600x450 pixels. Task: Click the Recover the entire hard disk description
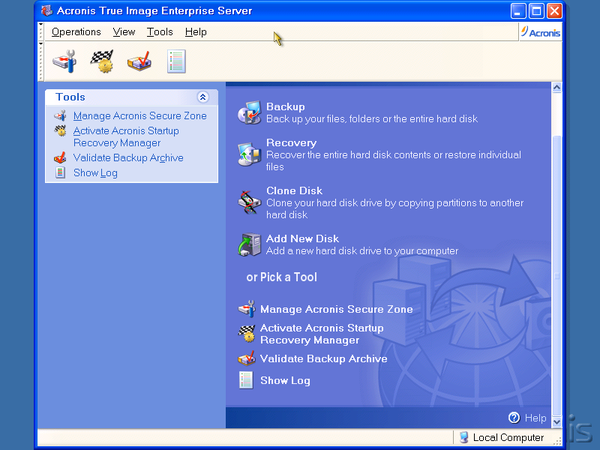(394, 161)
